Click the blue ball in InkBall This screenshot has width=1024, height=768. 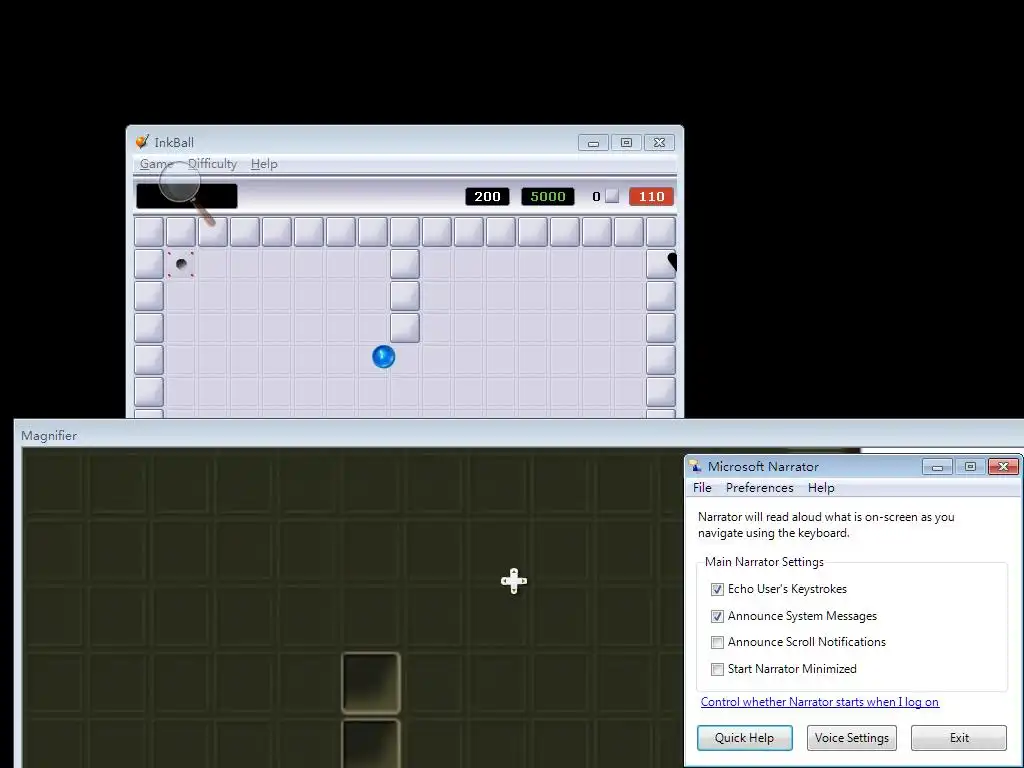383,357
